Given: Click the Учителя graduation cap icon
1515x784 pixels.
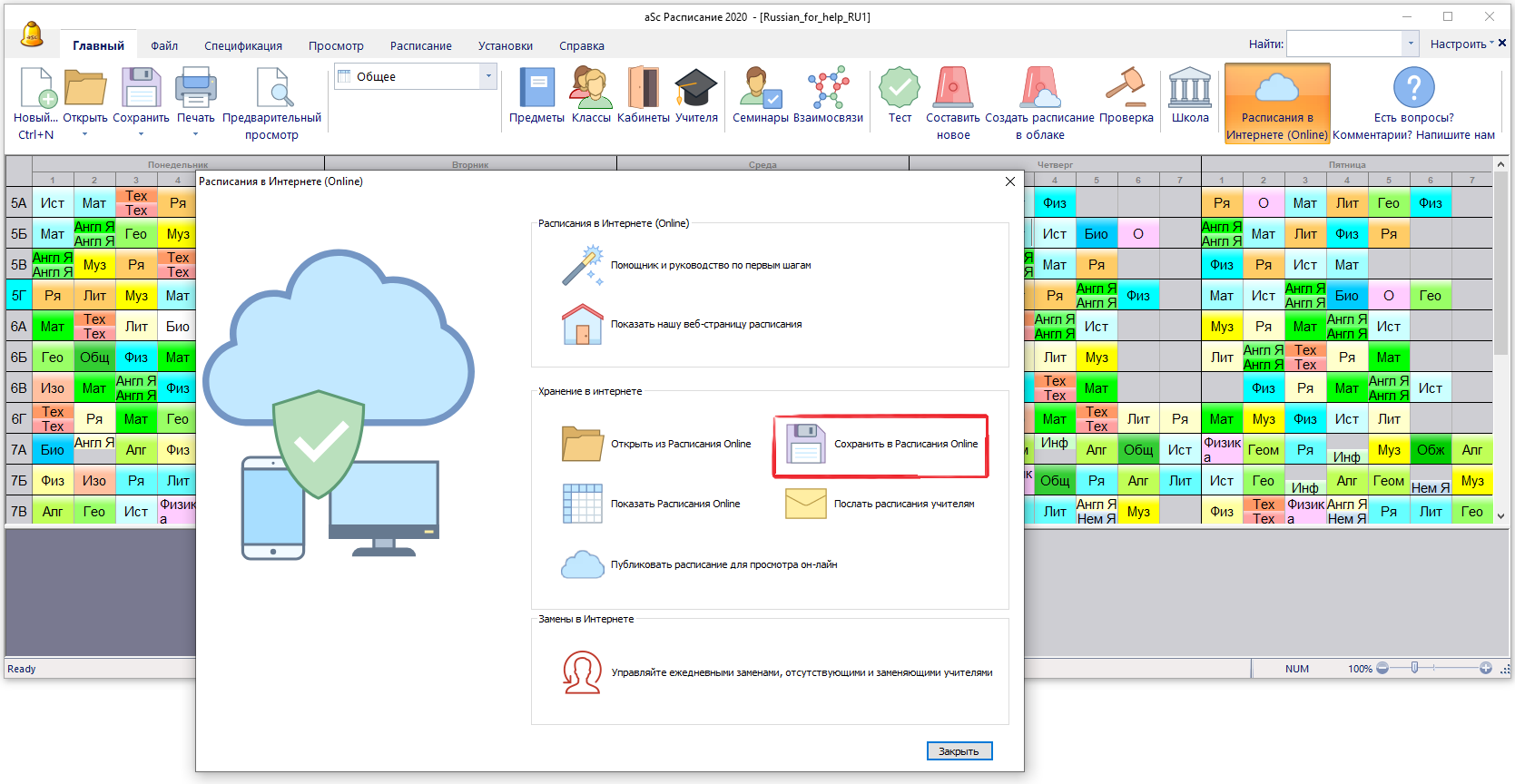Looking at the screenshot, I should tap(696, 90).
